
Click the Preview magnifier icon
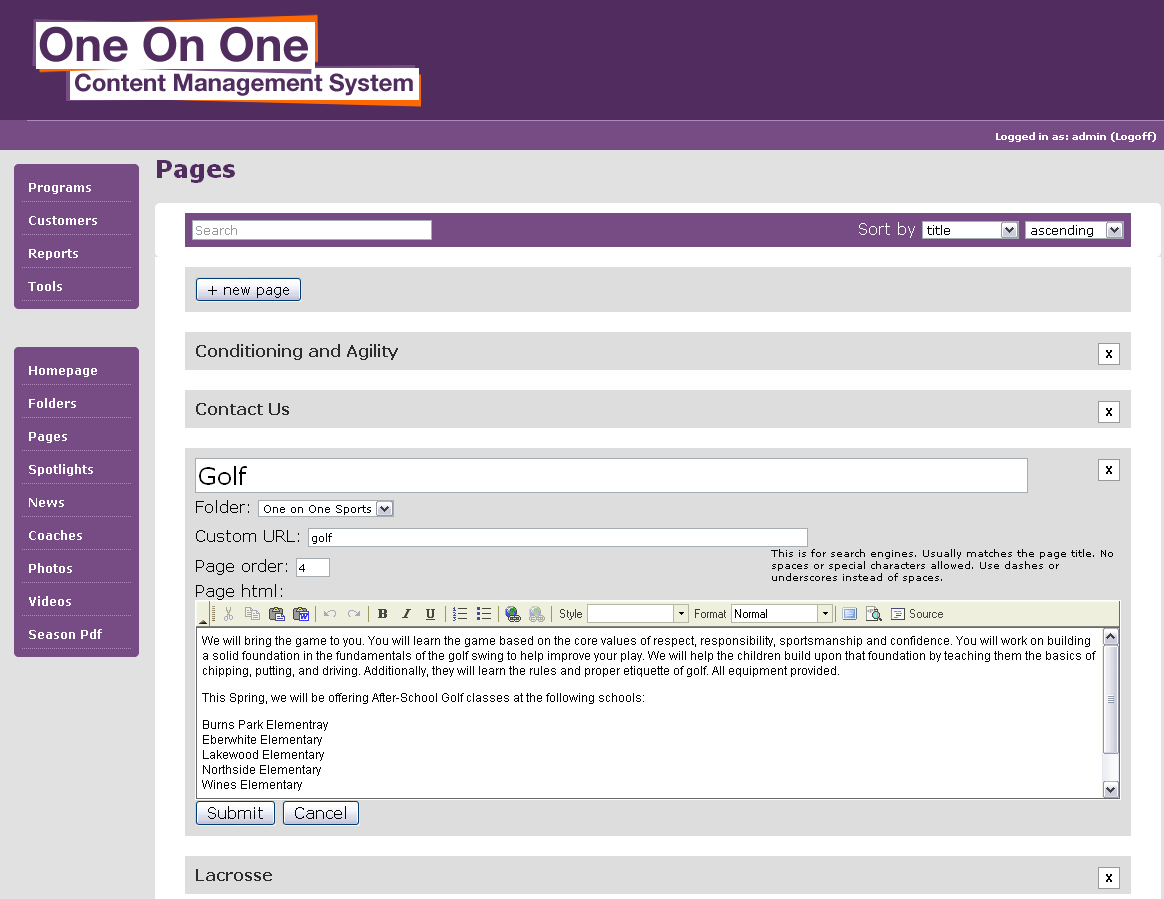click(873, 614)
